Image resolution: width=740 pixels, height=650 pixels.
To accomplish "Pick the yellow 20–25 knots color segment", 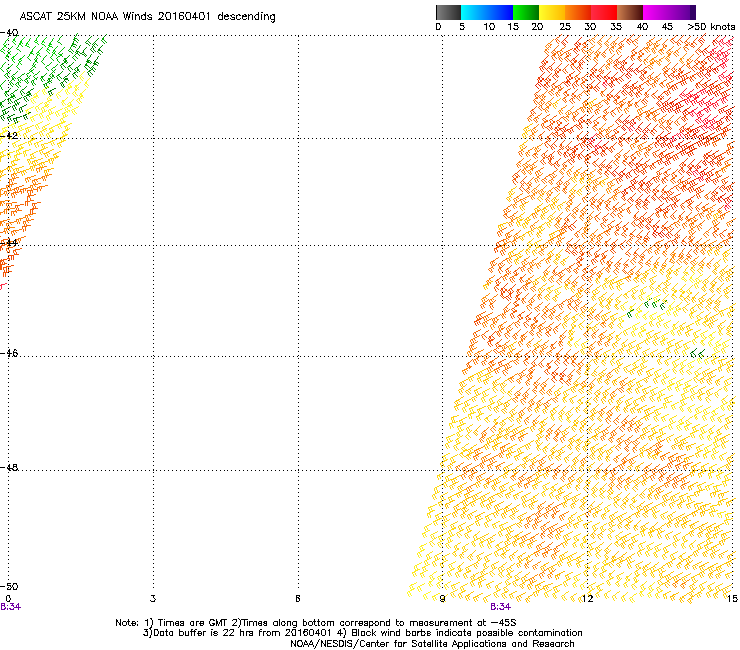I will tap(552, 12).
